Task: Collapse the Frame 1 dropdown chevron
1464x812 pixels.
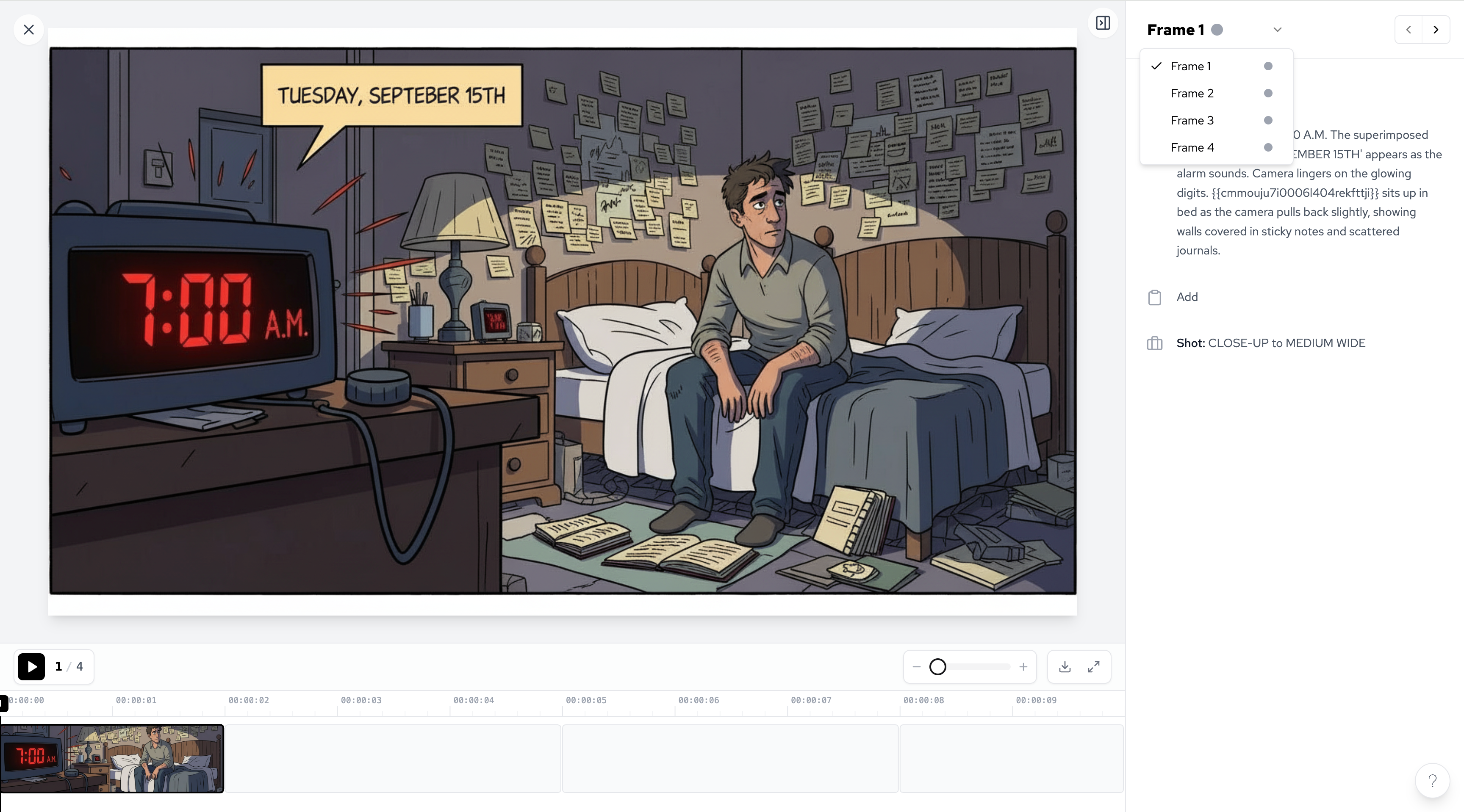Action: point(1277,30)
